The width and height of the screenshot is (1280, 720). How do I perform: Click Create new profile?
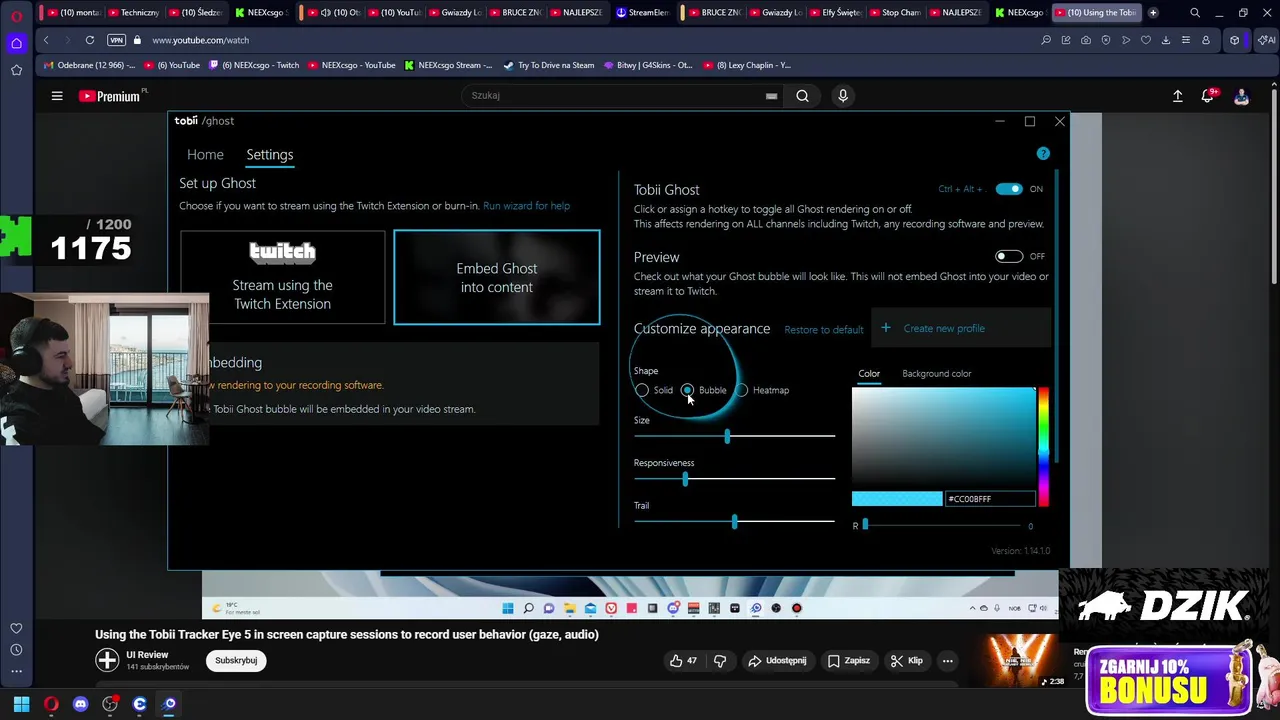click(944, 328)
